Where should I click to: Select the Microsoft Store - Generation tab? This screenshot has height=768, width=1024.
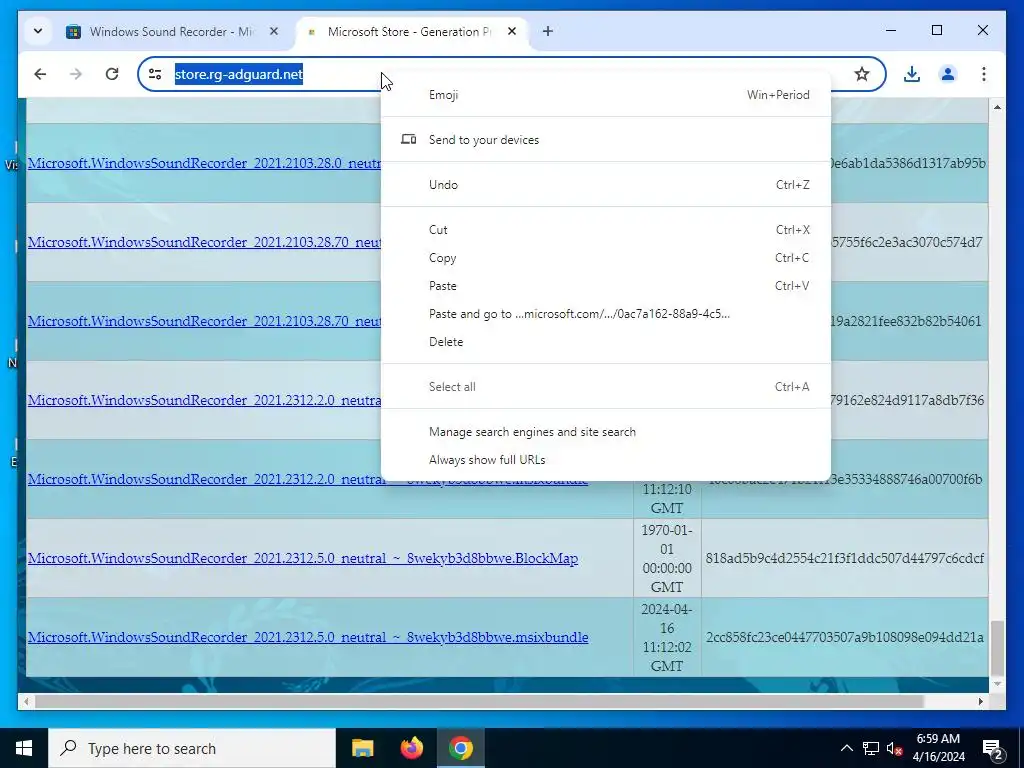click(x=409, y=31)
